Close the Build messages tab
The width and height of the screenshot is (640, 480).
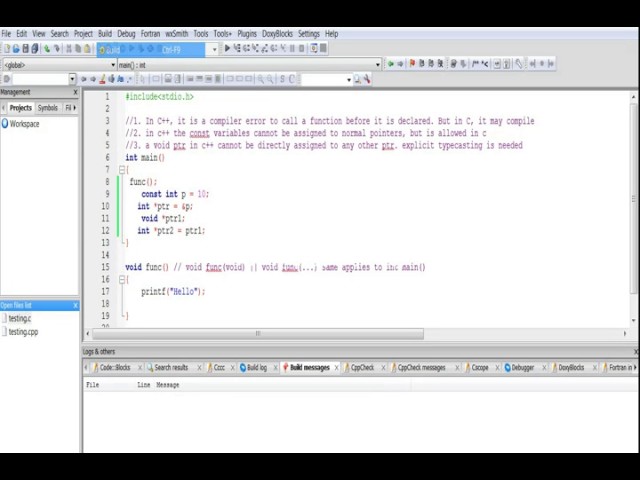[336, 368]
